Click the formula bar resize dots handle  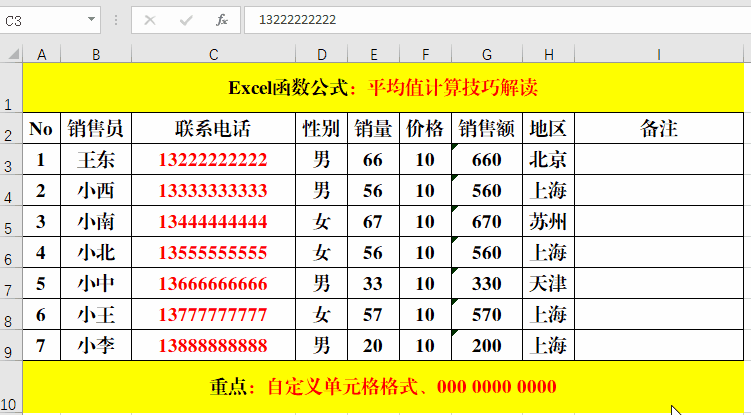coord(116,20)
